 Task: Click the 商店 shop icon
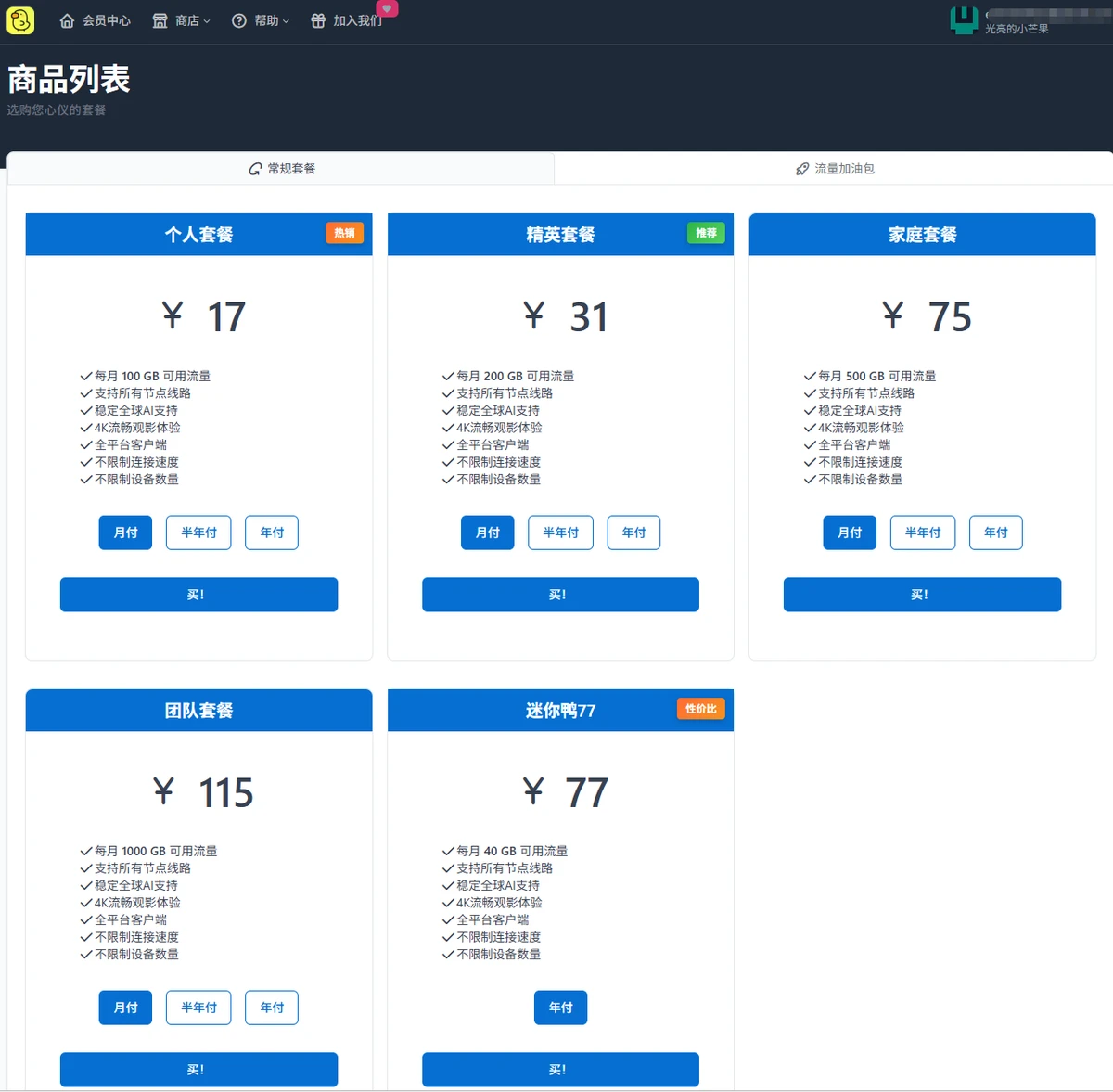[160, 20]
